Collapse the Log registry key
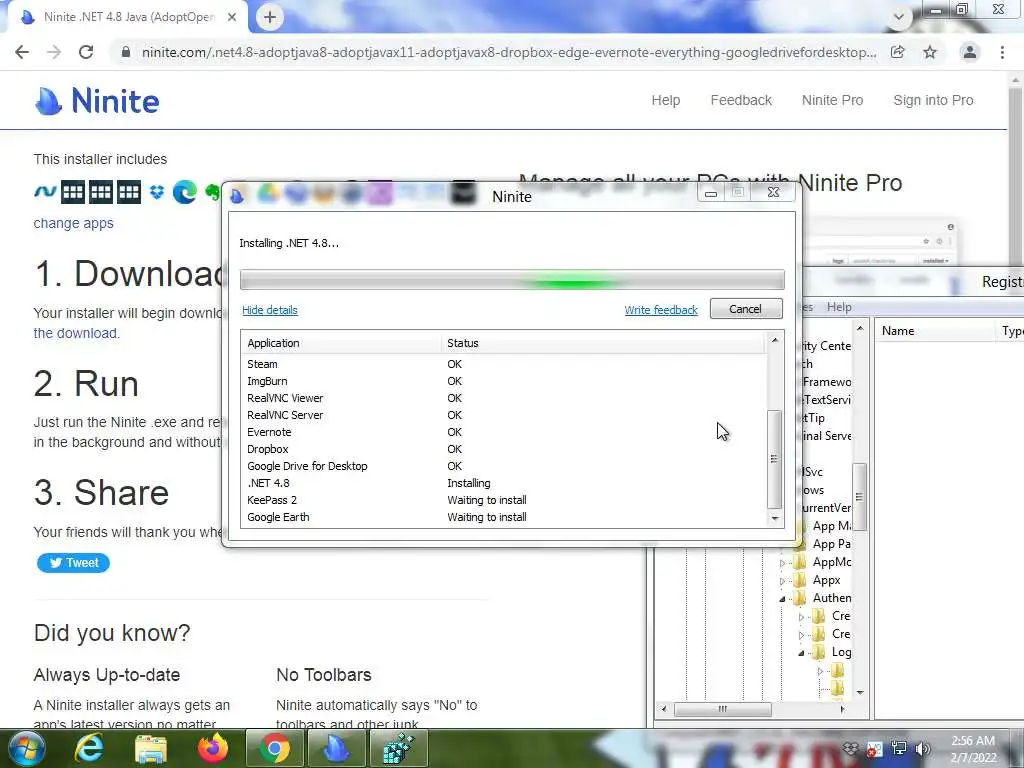This screenshot has height=768, width=1024. (x=801, y=652)
